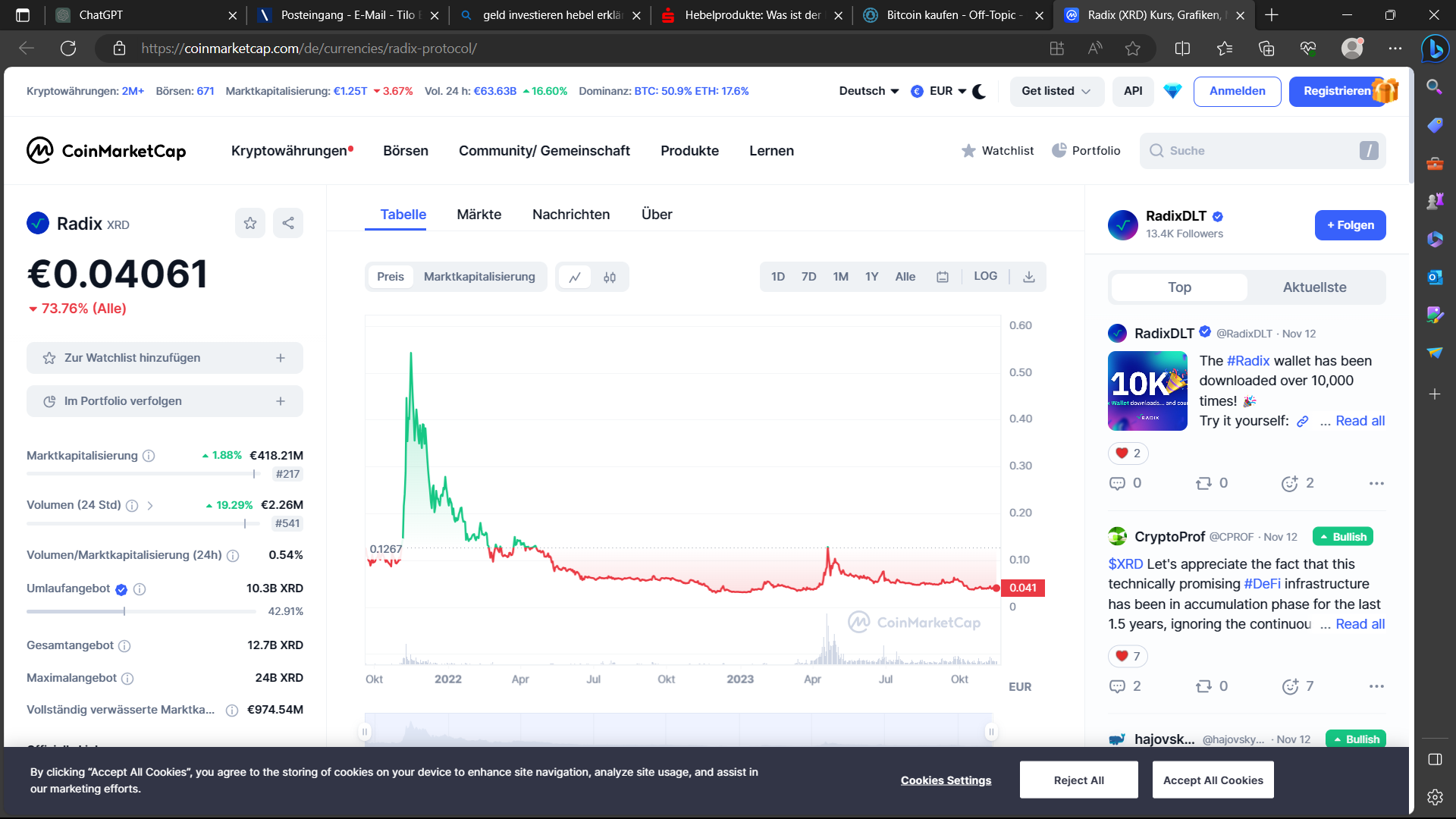Screen dimensions: 1456x819
Task: Follow RadixDLT with Folgen button
Action: 1350,225
